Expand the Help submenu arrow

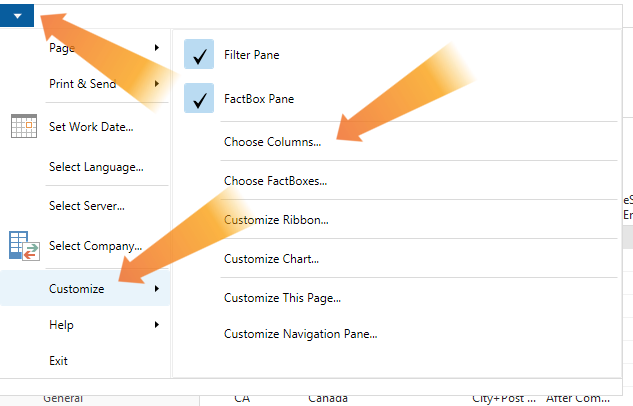tap(157, 324)
